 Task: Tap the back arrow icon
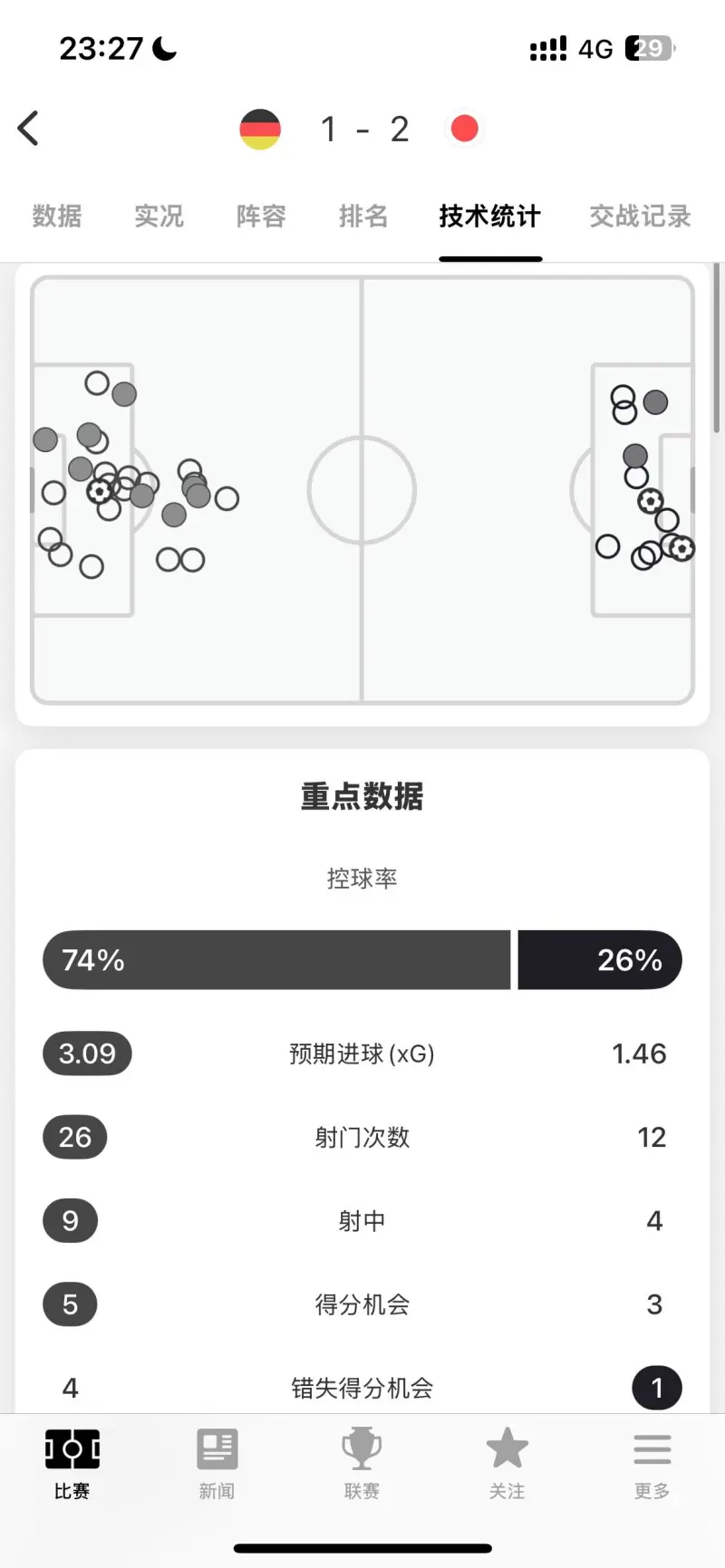(x=29, y=129)
